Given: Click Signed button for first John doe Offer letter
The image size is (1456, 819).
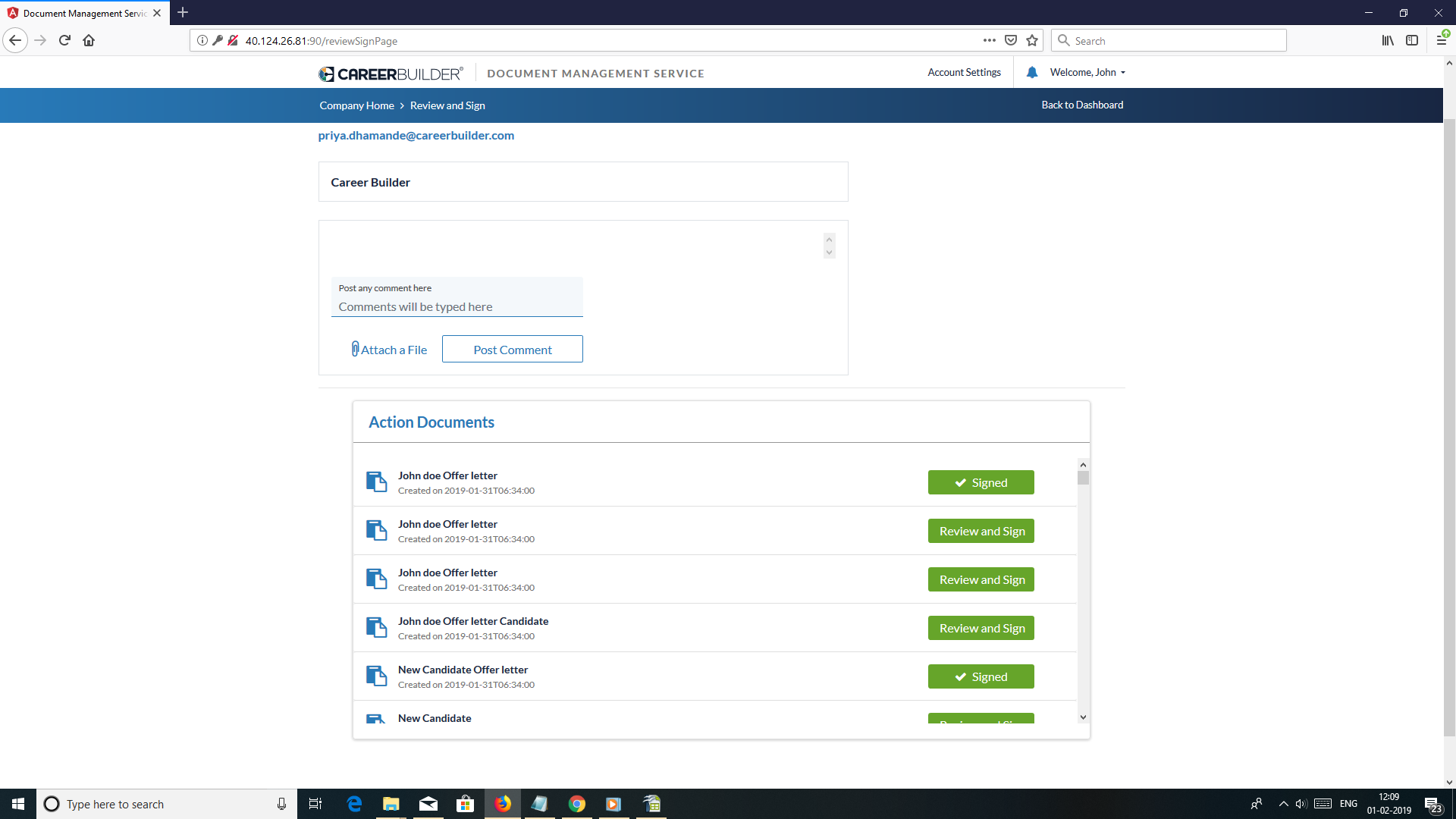Looking at the screenshot, I should click(x=981, y=482).
